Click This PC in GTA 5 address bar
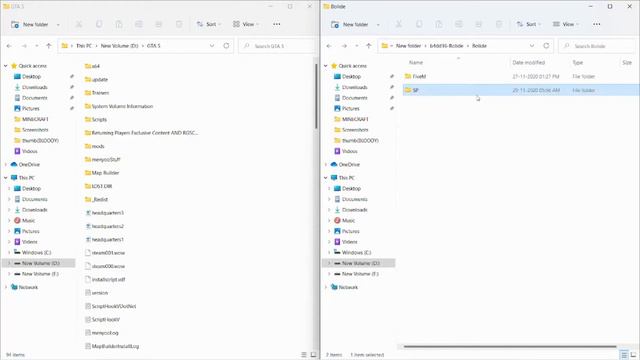This screenshot has height=360, width=640. 84,46
